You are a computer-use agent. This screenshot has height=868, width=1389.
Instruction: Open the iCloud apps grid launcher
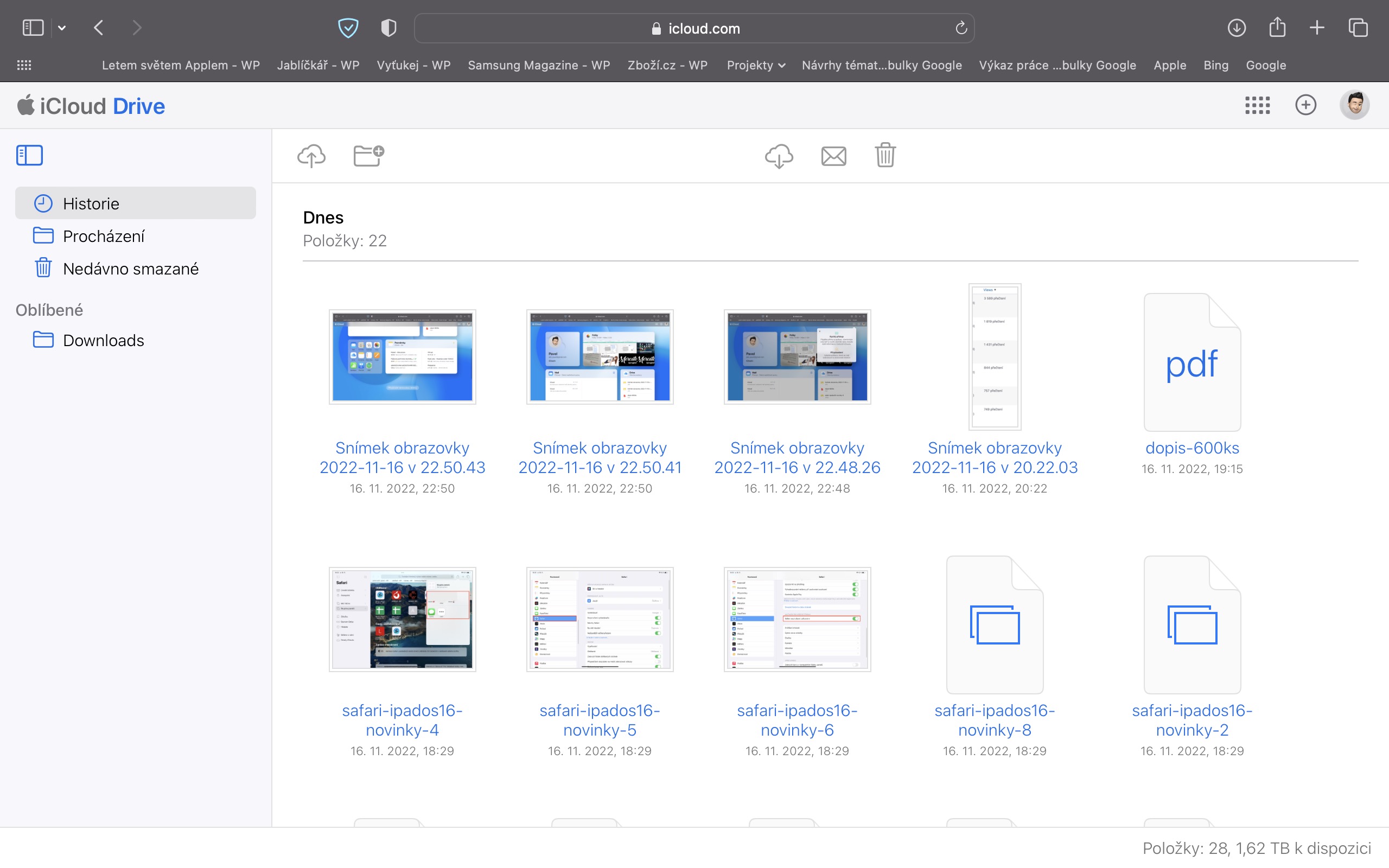1257,105
